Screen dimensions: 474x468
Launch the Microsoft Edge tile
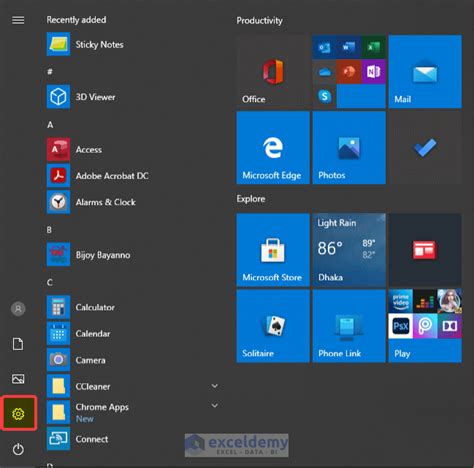pos(273,148)
